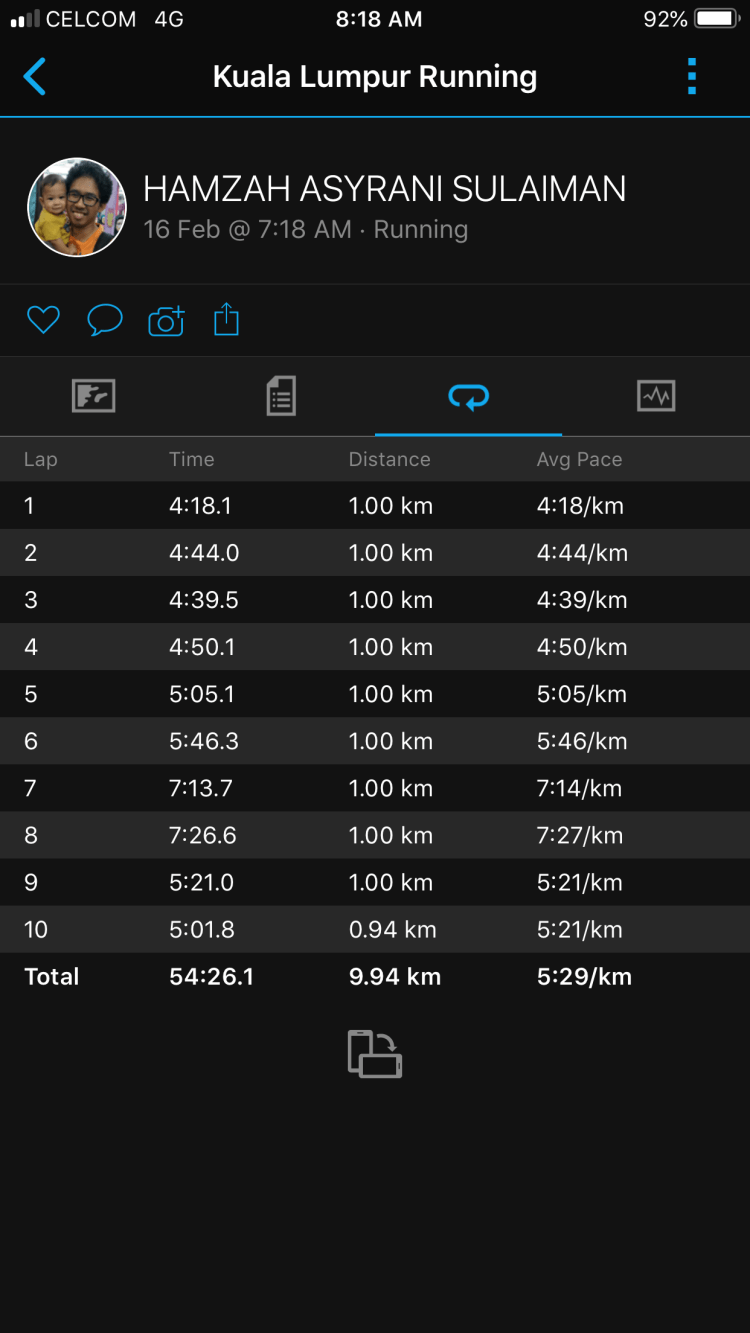
Task: Switch to the stats details tab
Action: pyautogui.click(x=281, y=396)
